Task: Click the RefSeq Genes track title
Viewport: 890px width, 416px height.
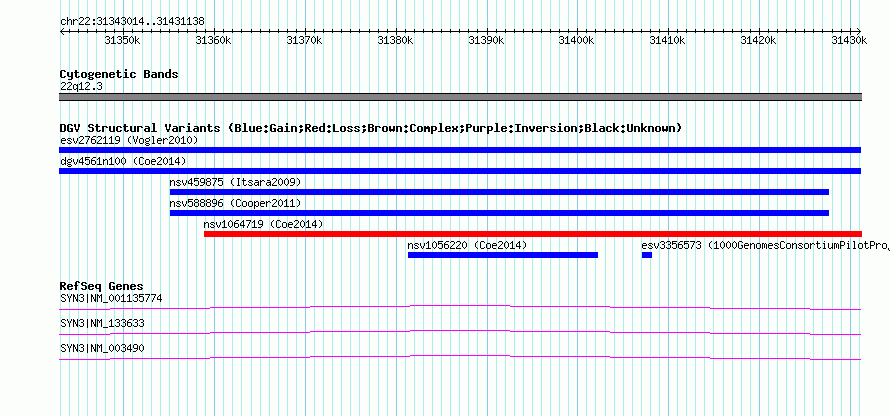Action: point(102,286)
